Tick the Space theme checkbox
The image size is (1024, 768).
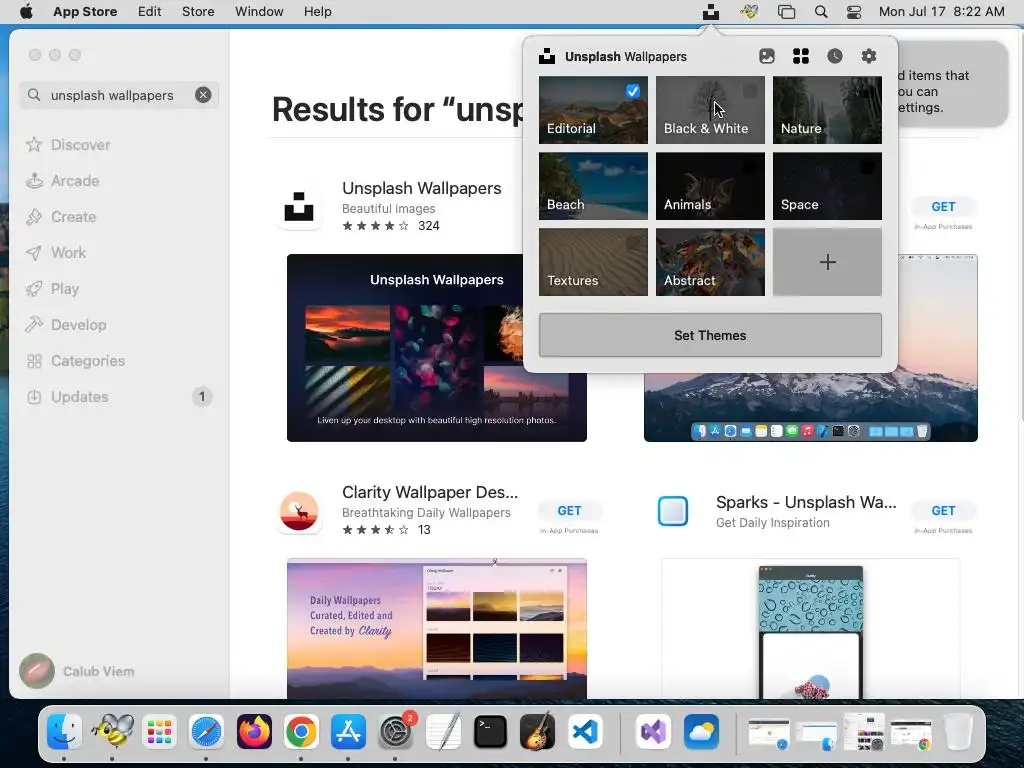tap(867, 167)
